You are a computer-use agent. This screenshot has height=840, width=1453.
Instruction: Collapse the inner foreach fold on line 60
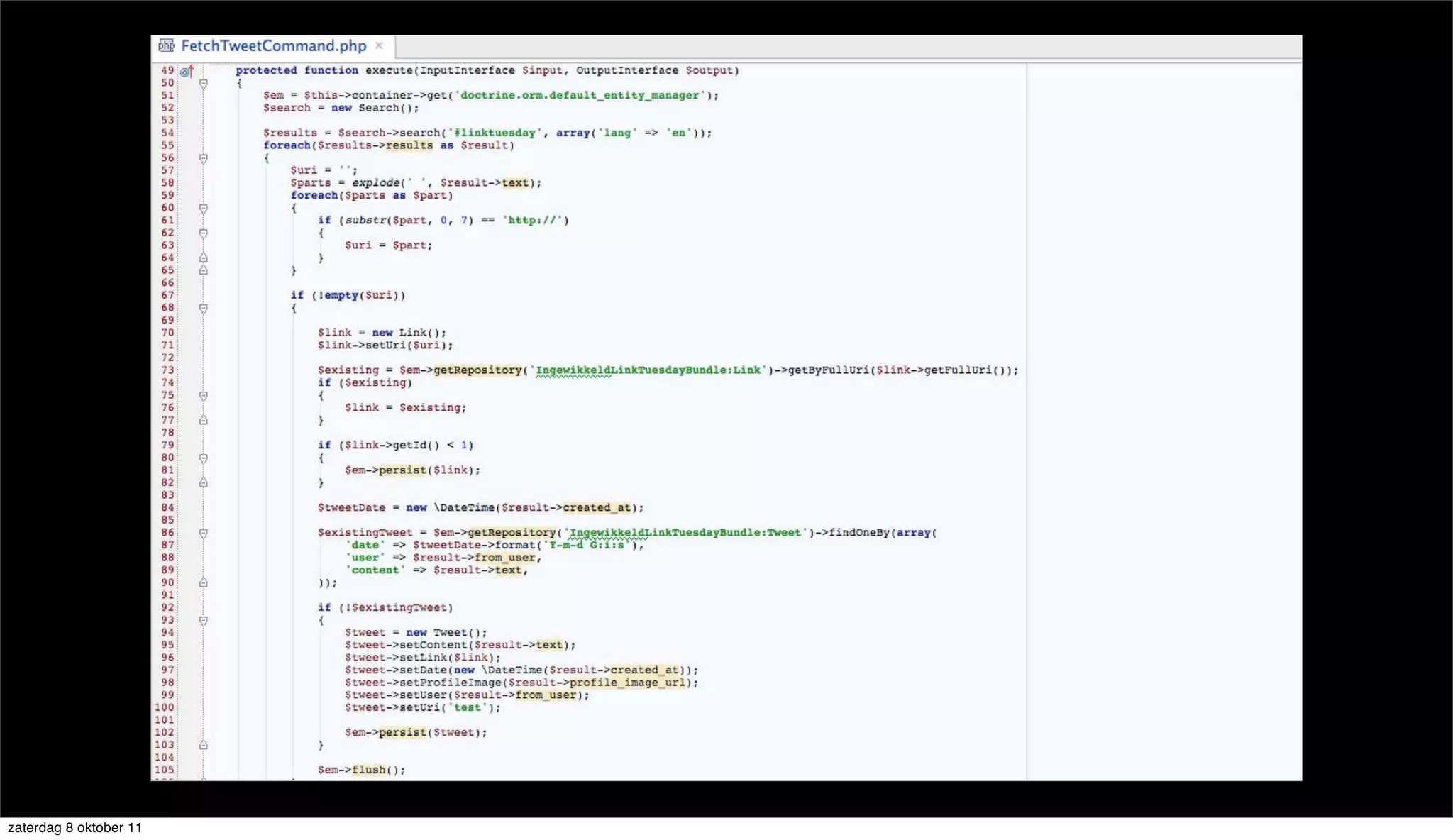204,209
